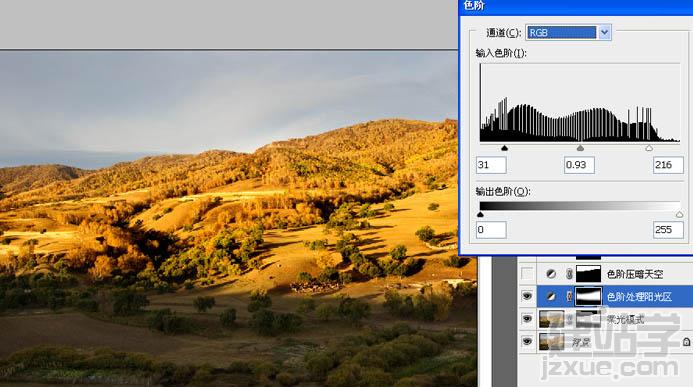Click the input white point slider triangle
Viewport: 693px width, 387px height.
pos(649,148)
